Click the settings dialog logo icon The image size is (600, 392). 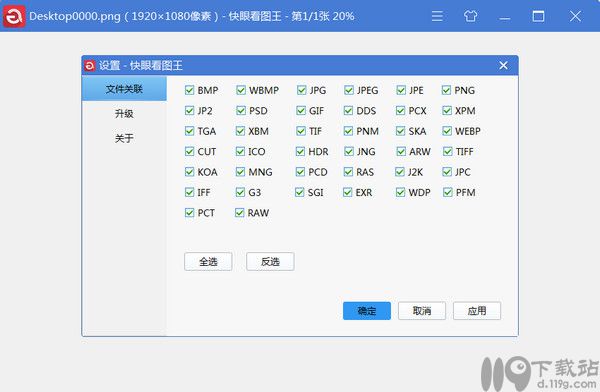pyautogui.click(x=90, y=65)
